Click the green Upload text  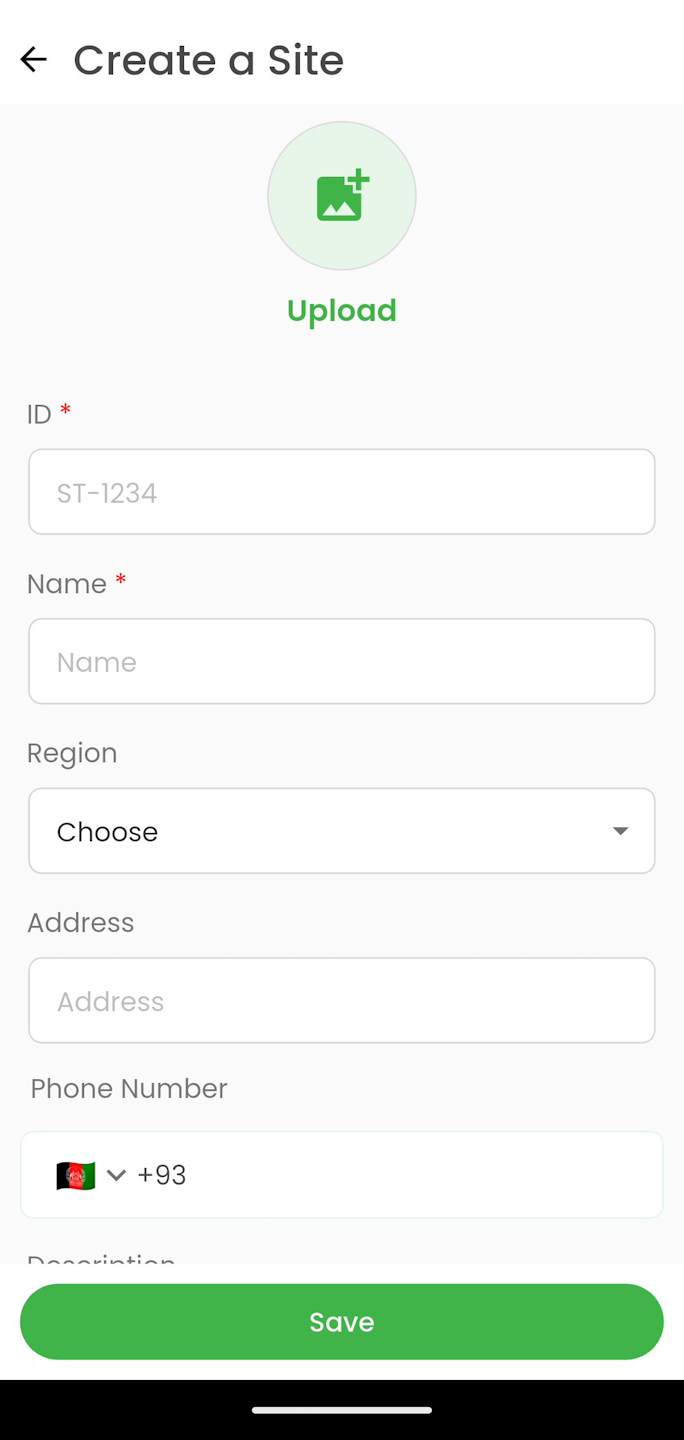tap(342, 311)
